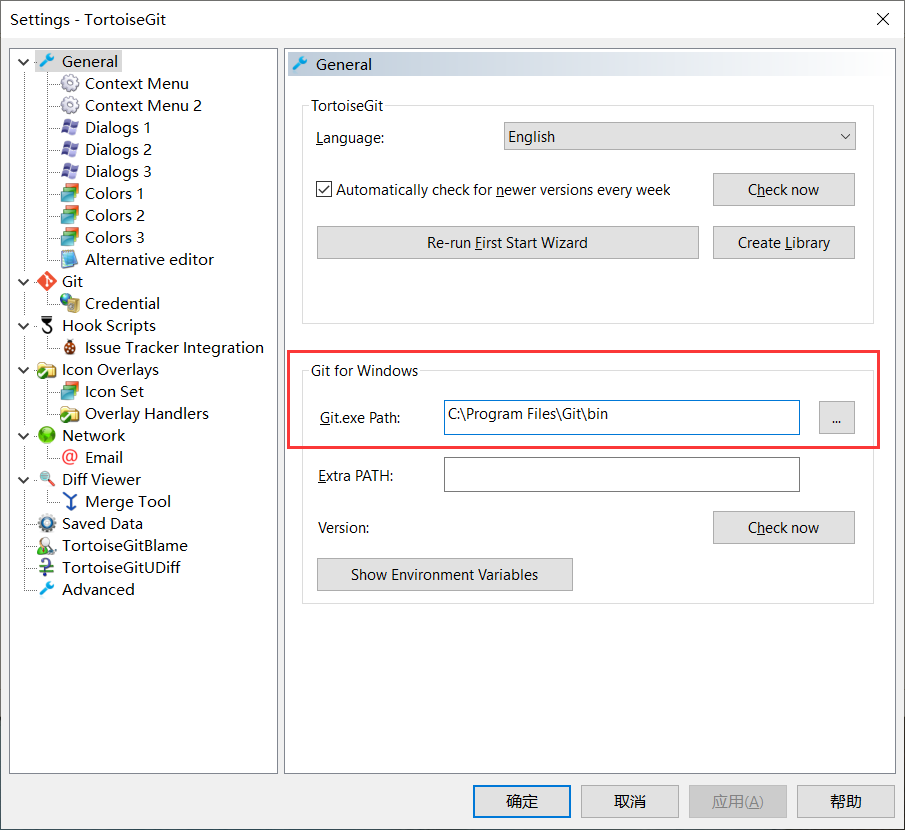Click the TortoiseGitUDiff icon
The image size is (905, 830).
pos(47,567)
